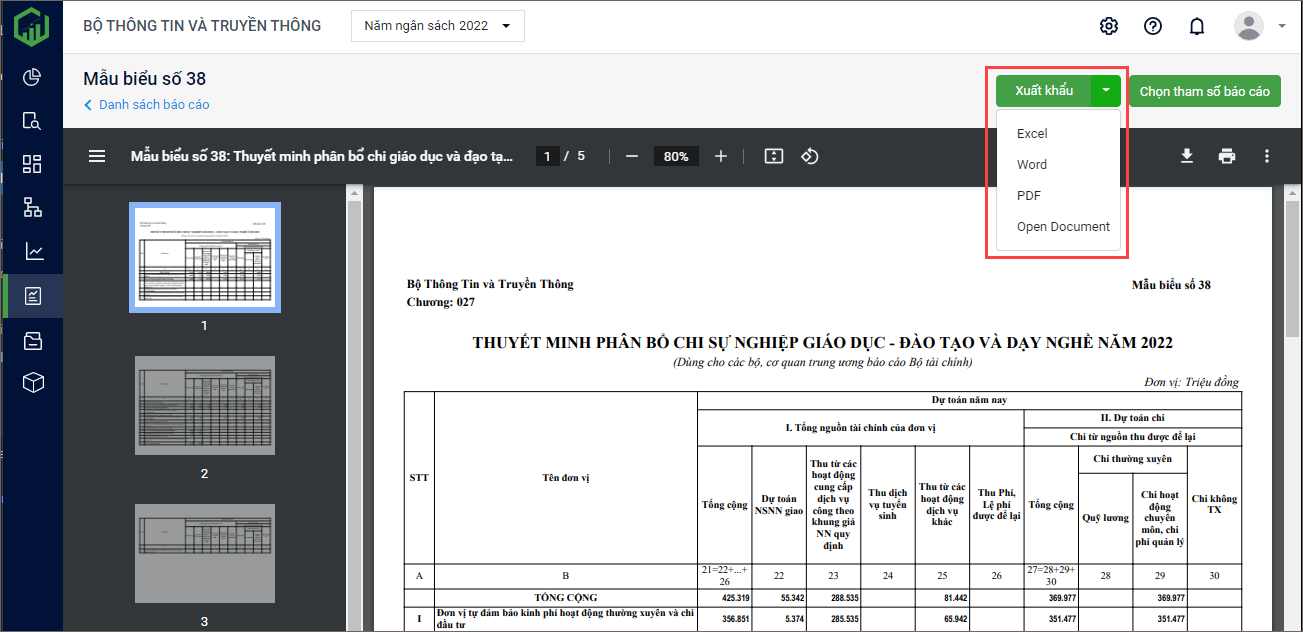The image size is (1303, 632).
Task: Rotate the document counterclockwise
Action: point(811,156)
